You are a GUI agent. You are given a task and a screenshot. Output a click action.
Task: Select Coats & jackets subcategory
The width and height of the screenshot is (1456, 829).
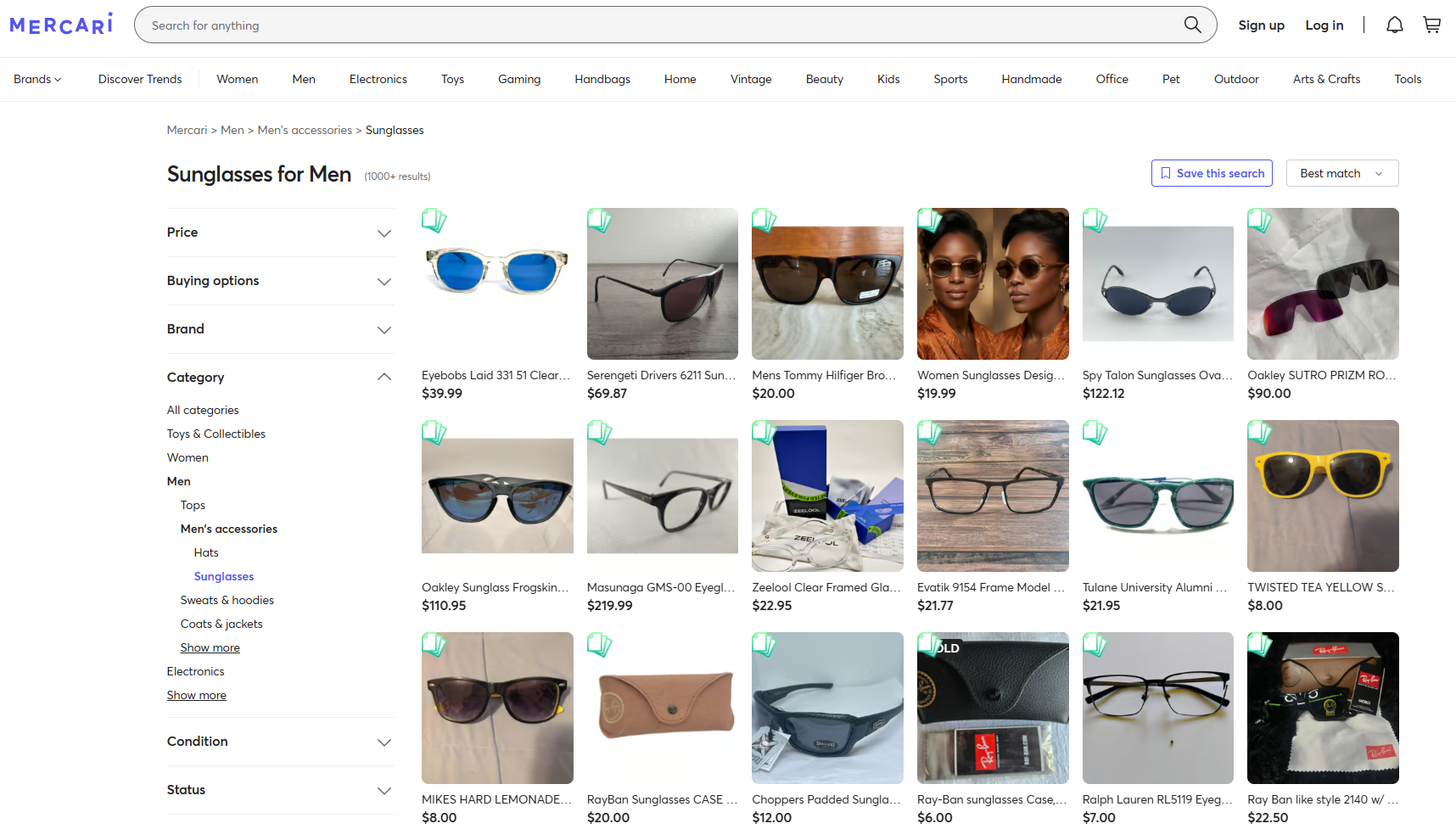[x=221, y=624]
